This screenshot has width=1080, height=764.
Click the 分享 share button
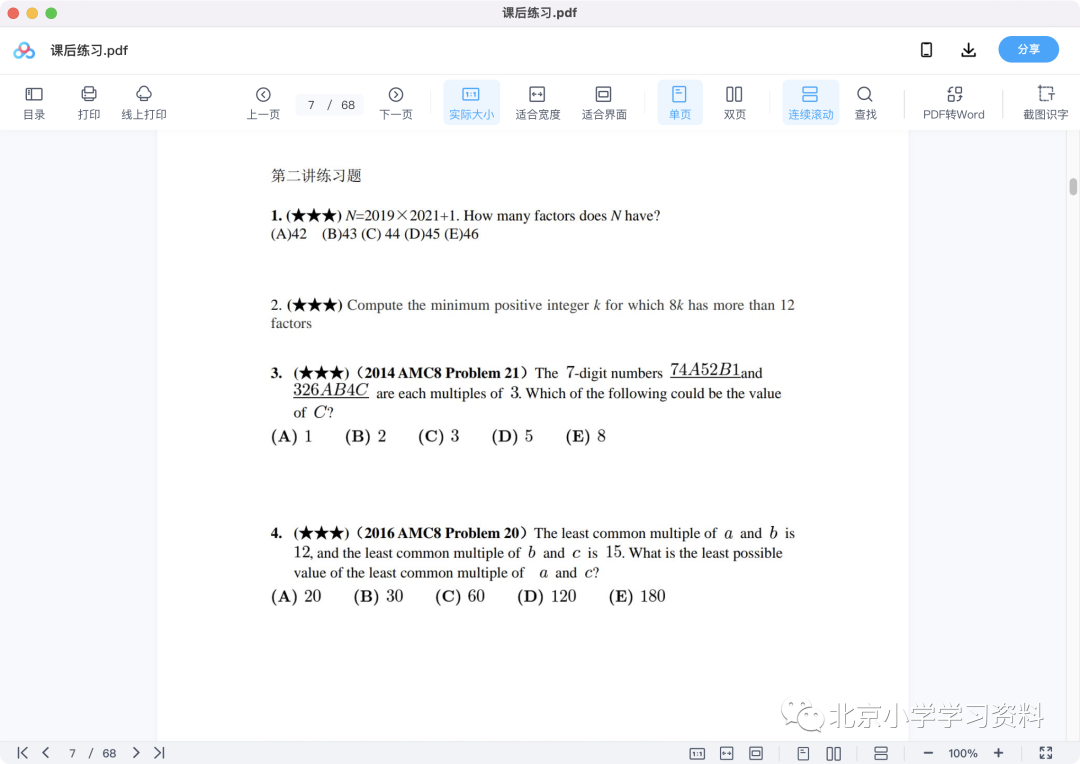pos(1028,50)
